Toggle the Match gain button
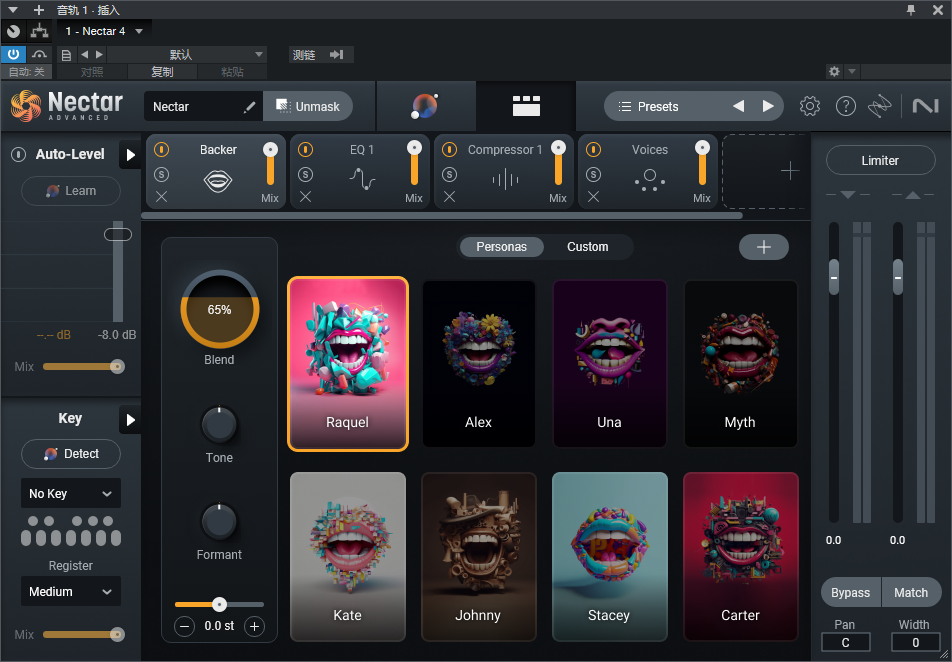Image resolution: width=952 pixels, height=662 pixels. click(x=911, y=593)
